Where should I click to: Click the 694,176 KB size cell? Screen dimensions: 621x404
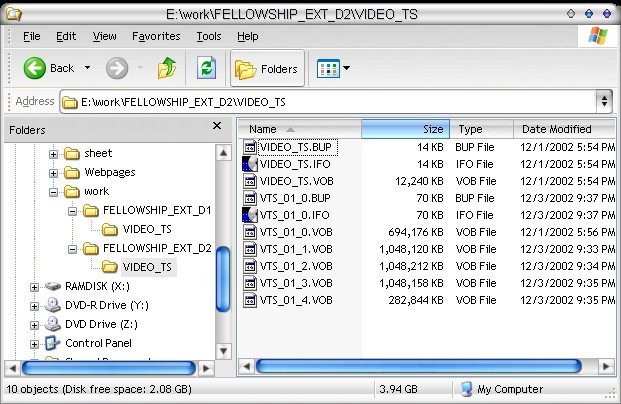415,232
